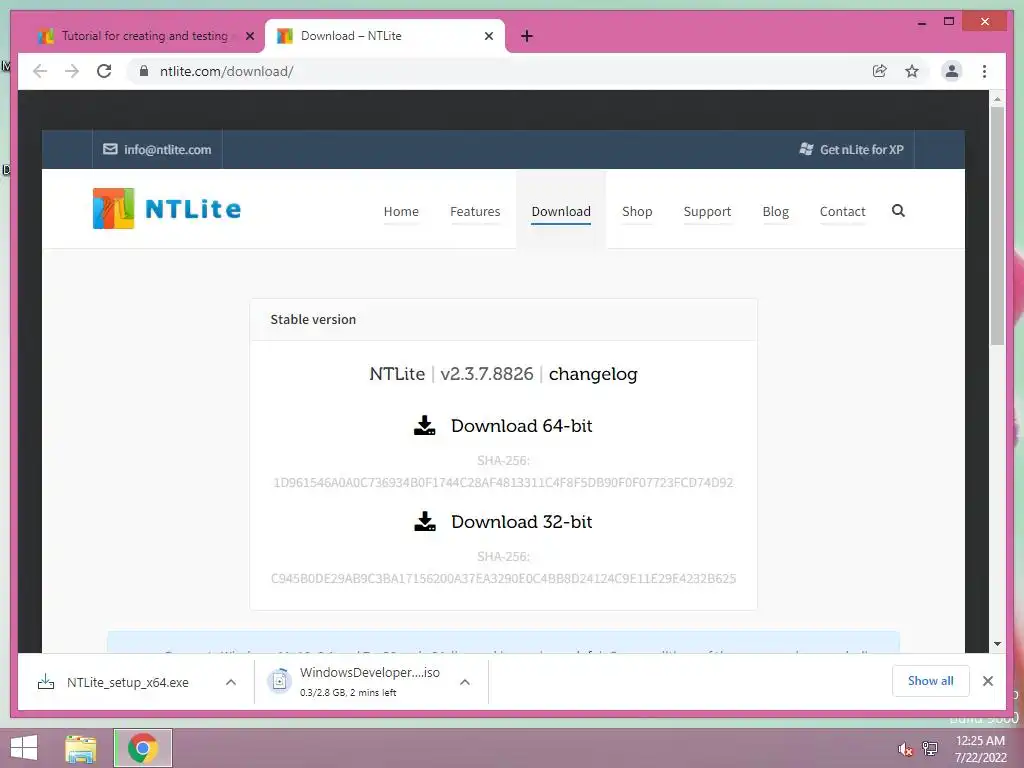Click the NTLite logo

click(167, 208)
